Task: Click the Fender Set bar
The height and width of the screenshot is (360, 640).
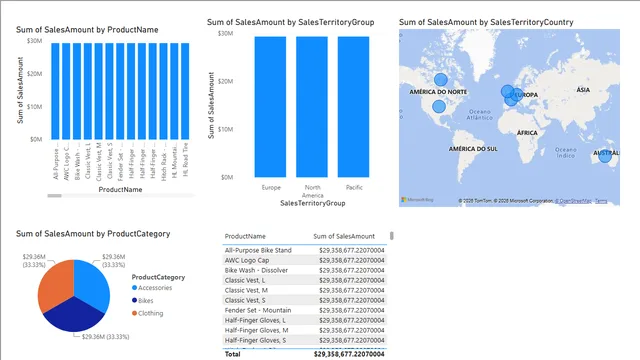Action: (x=120, y=91)
